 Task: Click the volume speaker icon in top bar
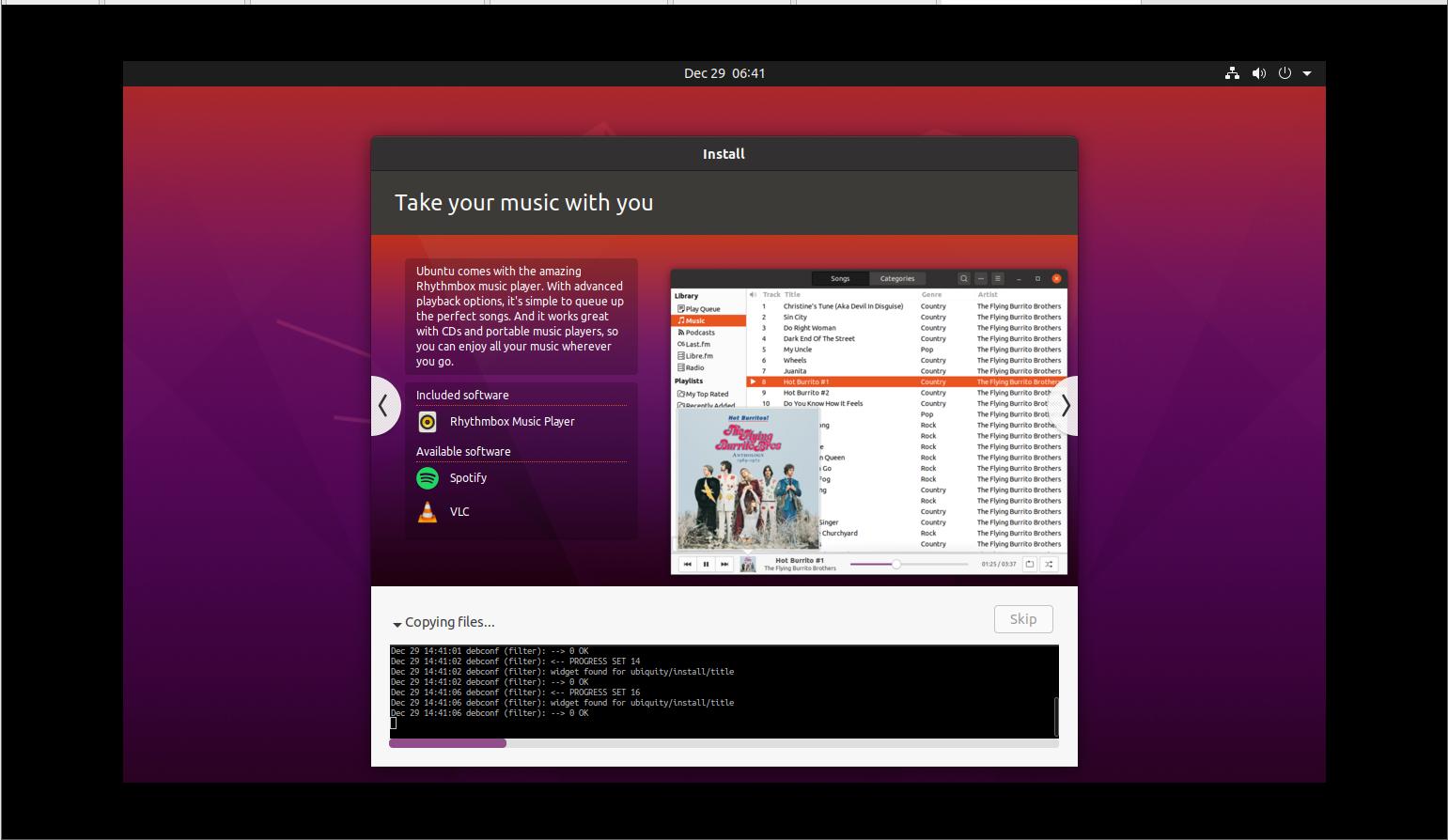[x=1258, y=73]
